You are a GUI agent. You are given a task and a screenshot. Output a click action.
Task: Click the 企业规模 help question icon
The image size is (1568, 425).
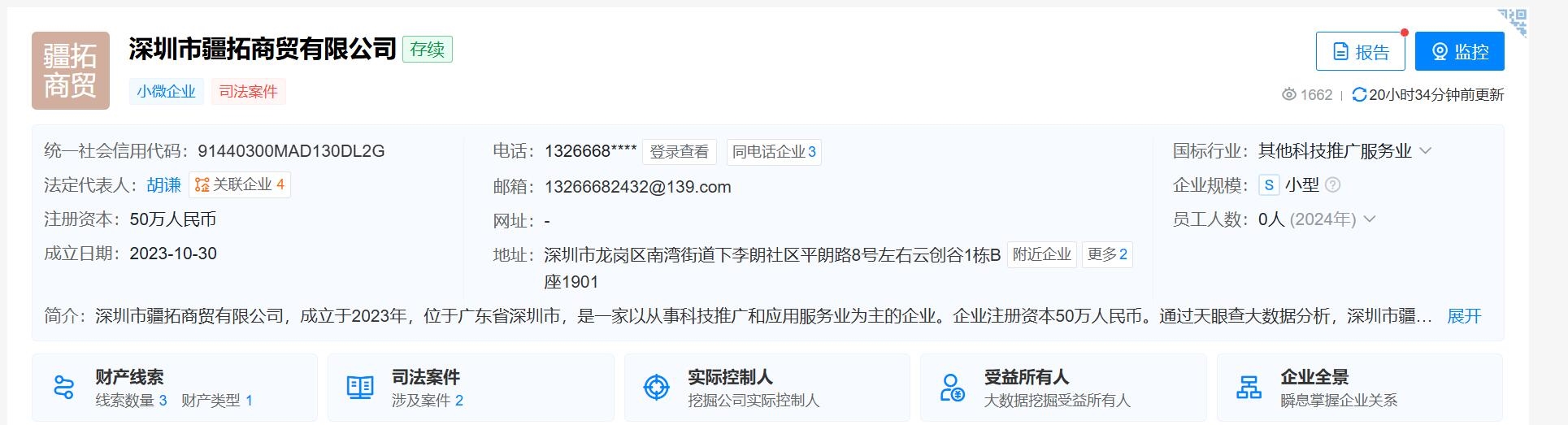point(1332,185)
